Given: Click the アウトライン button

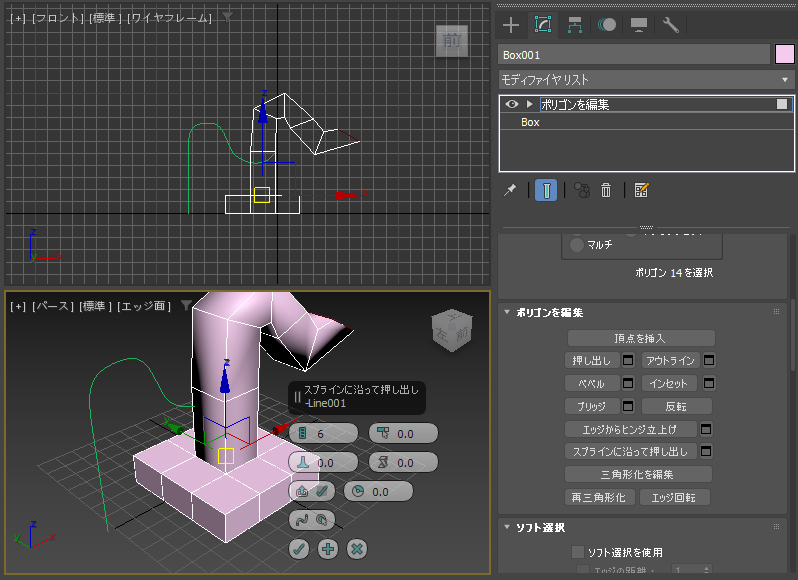Looking at the screenshot, I should pyautogui.click(x=670, y=361).
